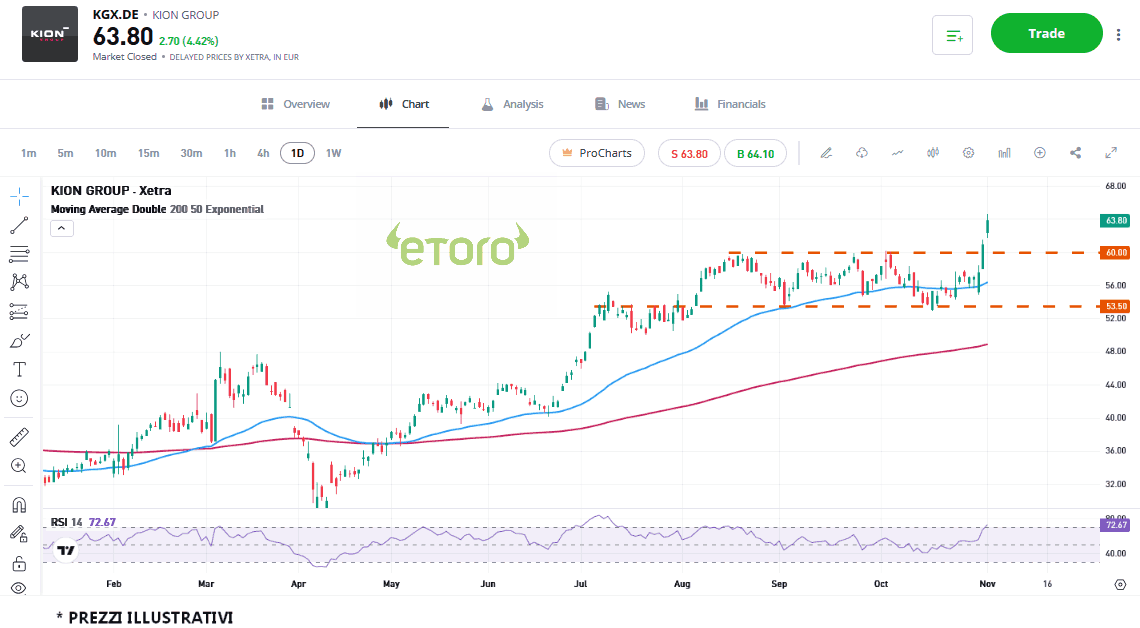Toggle lock all drawings
The height and width of the screenshot is (628, 1140).
19,563
